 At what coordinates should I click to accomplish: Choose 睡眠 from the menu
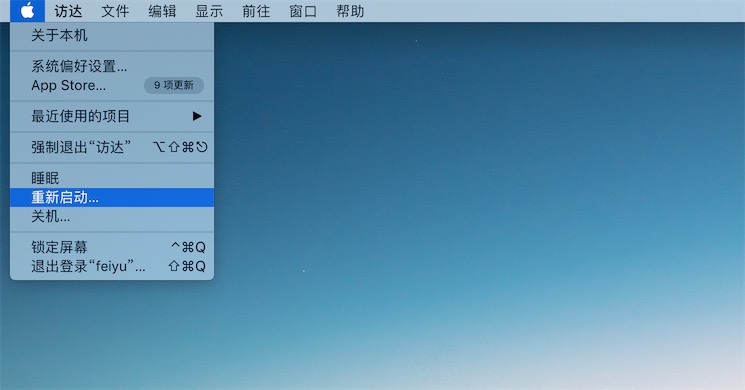112,178
